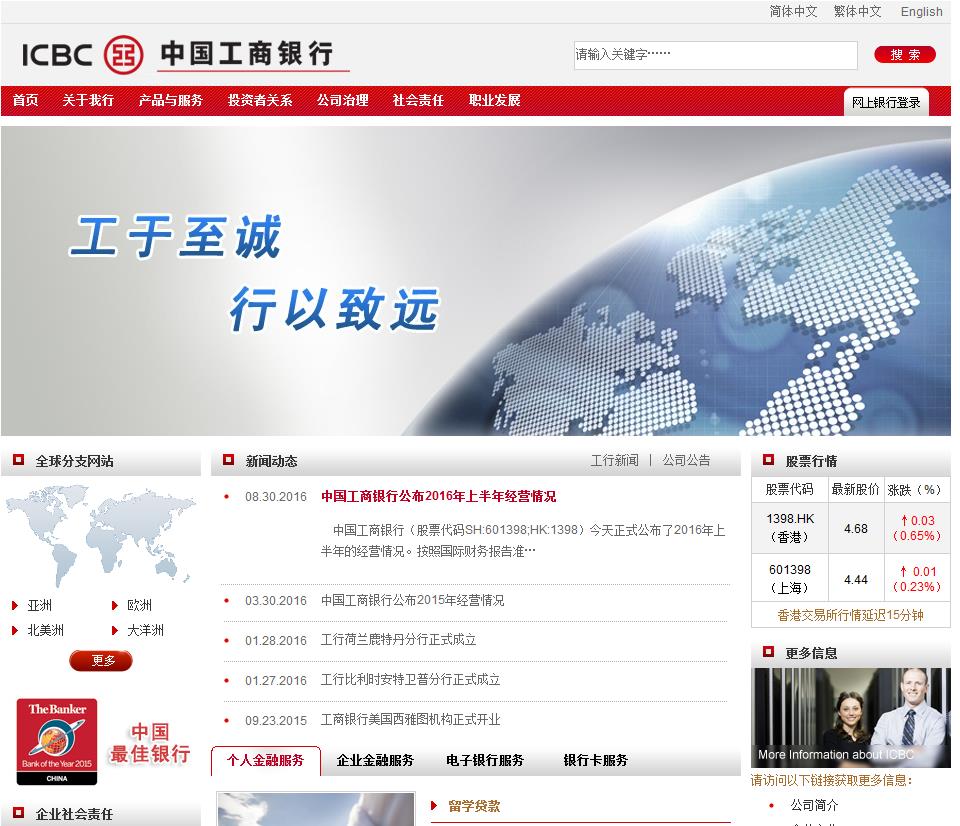Open news 中国工商银行公布2015年经营情况
960x826 pixels.
413,601
